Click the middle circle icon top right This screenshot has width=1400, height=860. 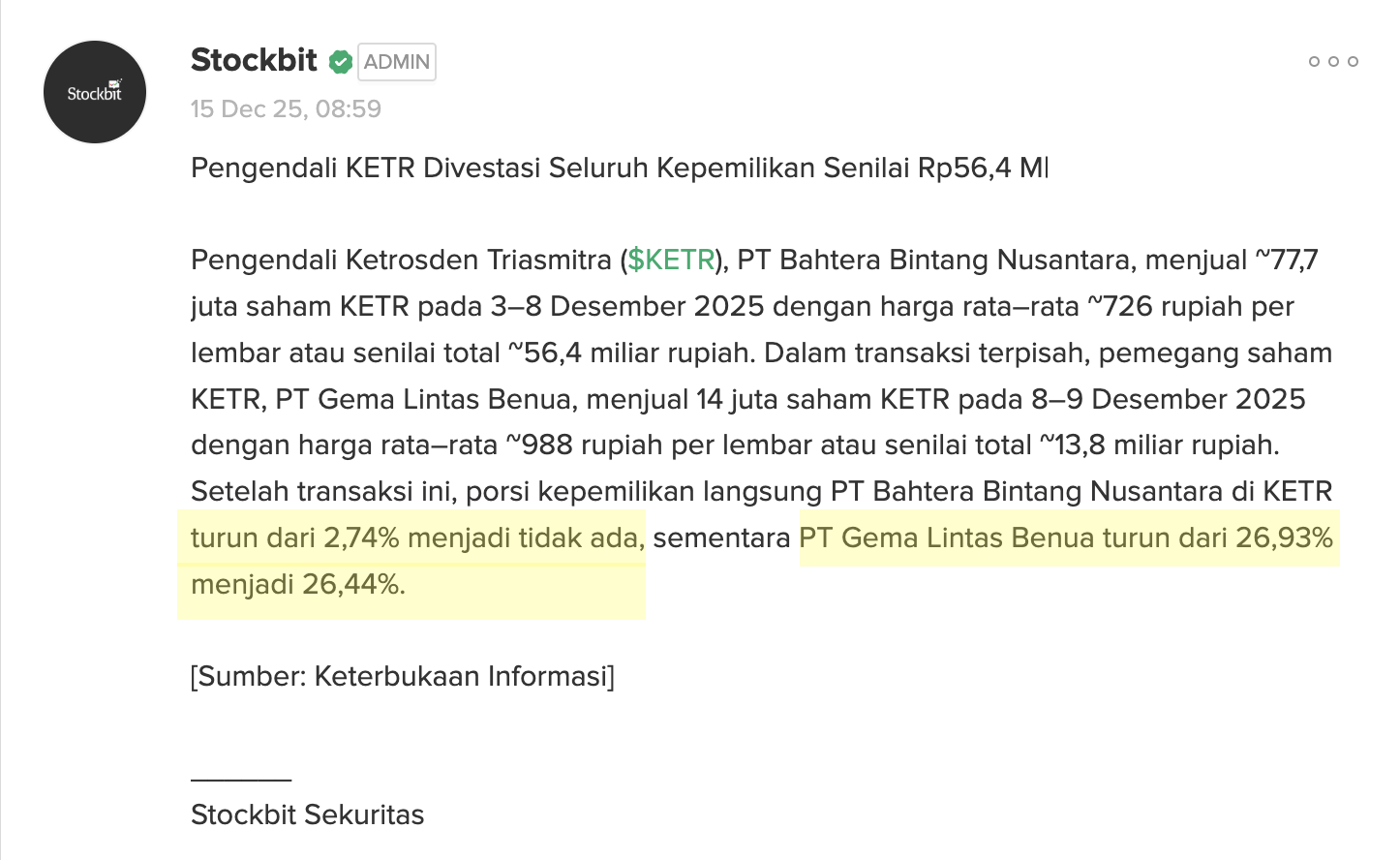coord(1333,61)
